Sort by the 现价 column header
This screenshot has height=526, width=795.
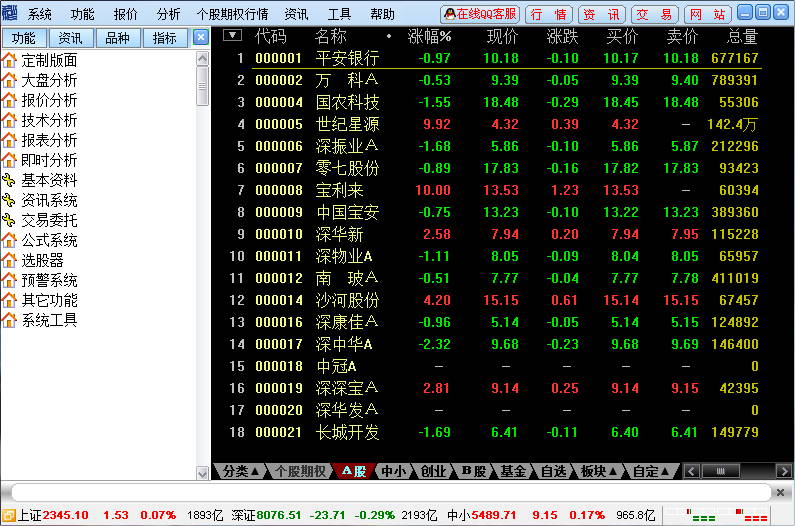coord(502,37)
